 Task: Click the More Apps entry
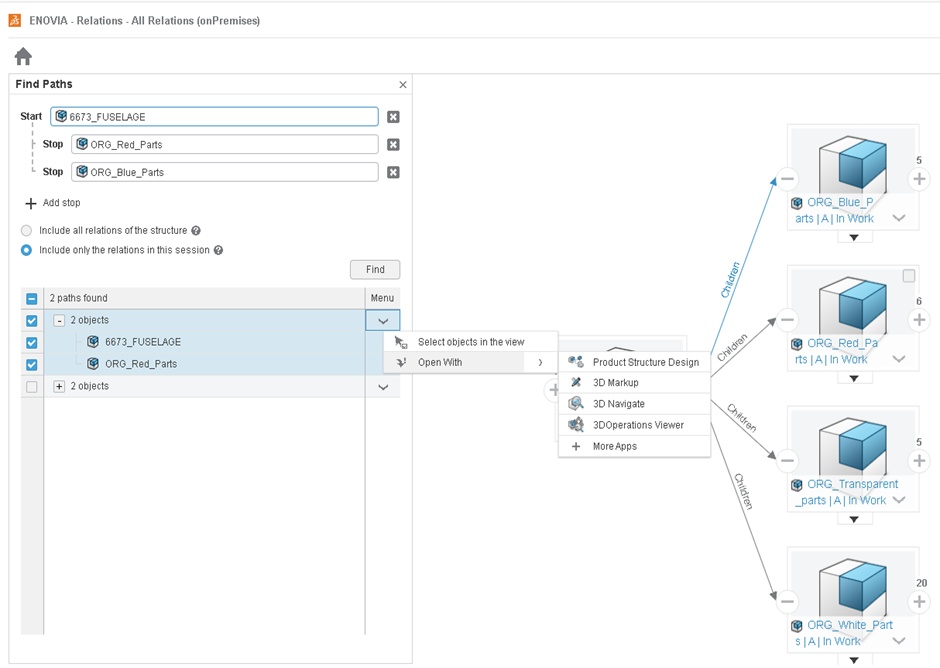(x=614, y=446)
